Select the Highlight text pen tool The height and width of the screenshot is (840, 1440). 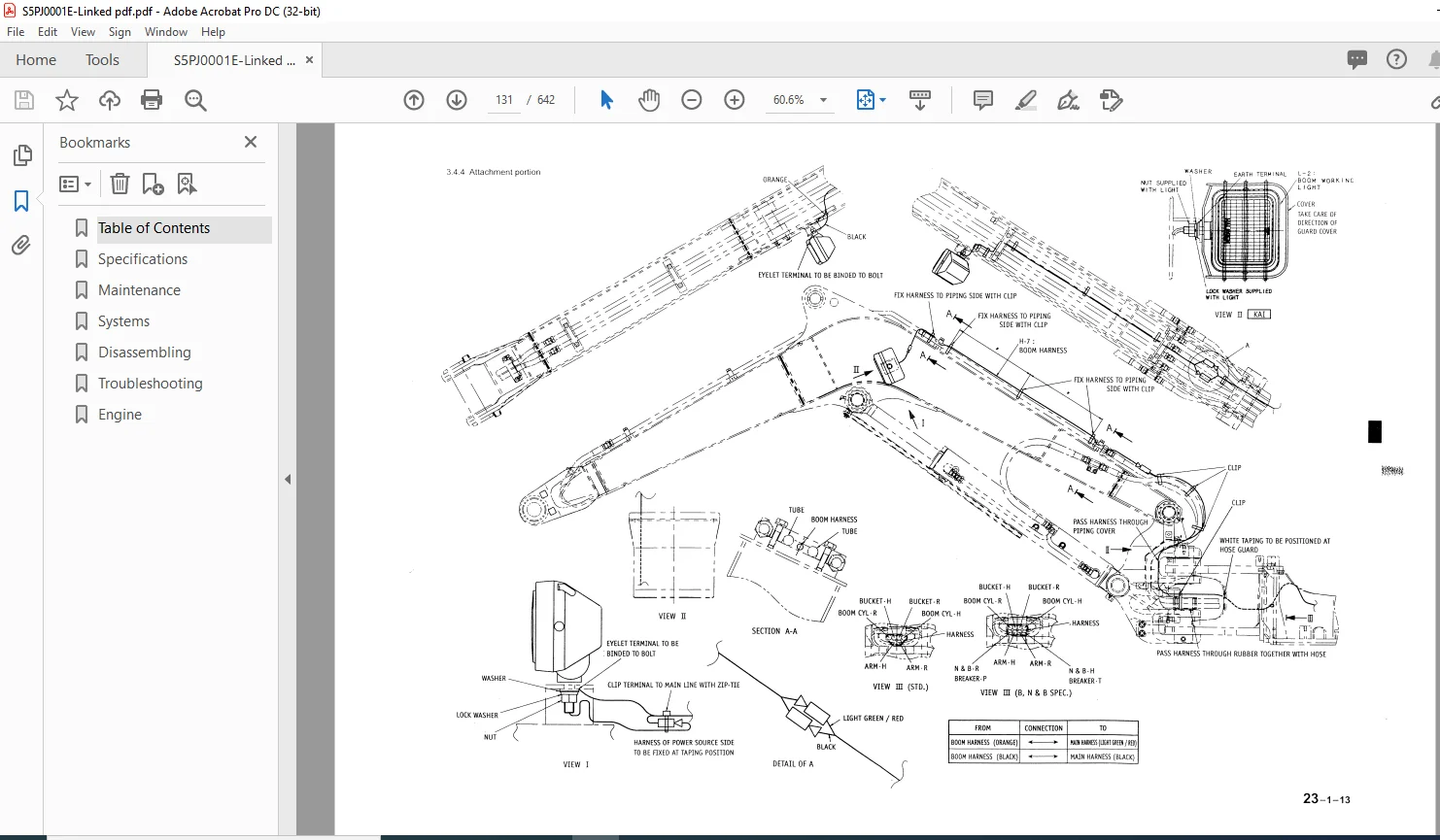point(1026,100)
